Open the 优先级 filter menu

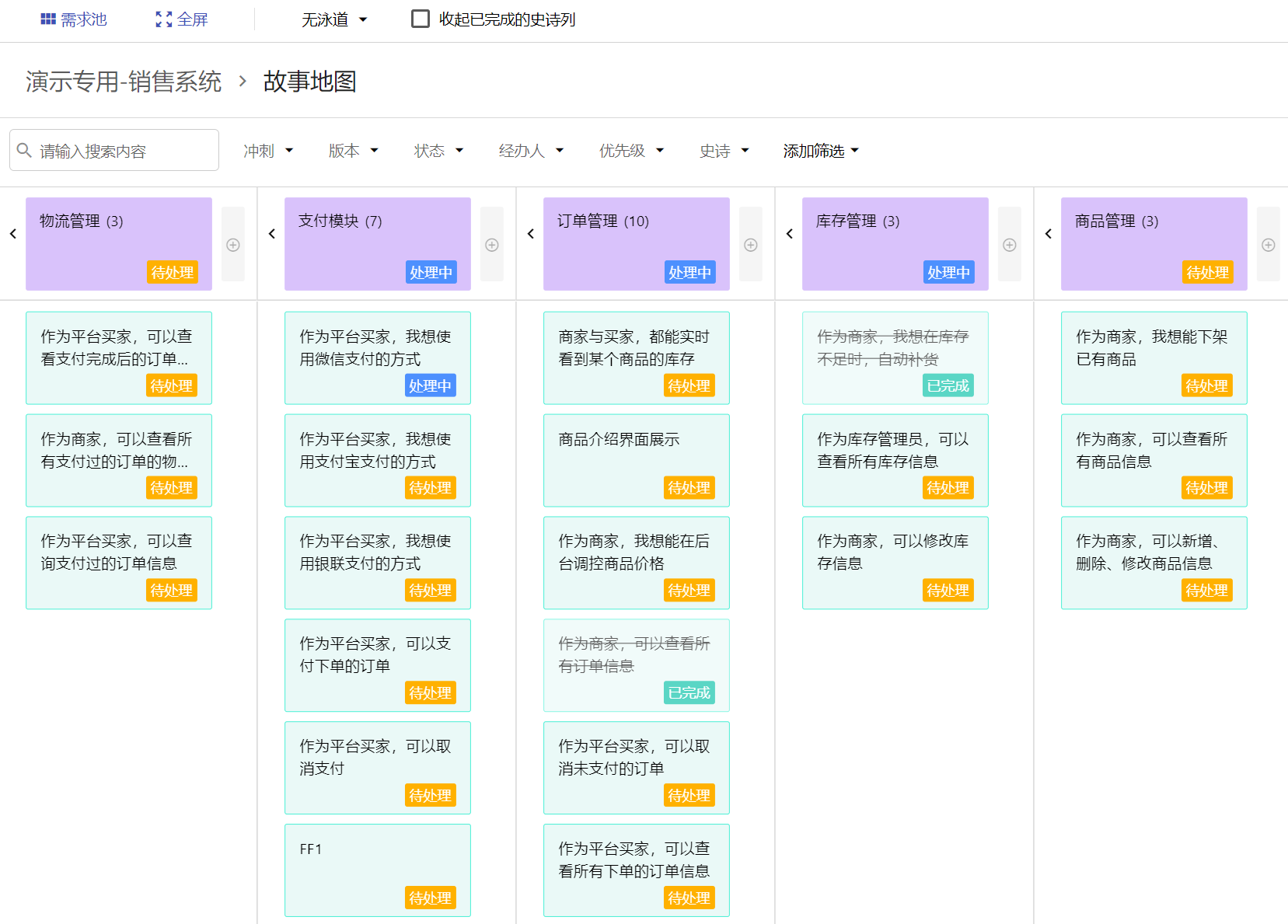[631, 151]
